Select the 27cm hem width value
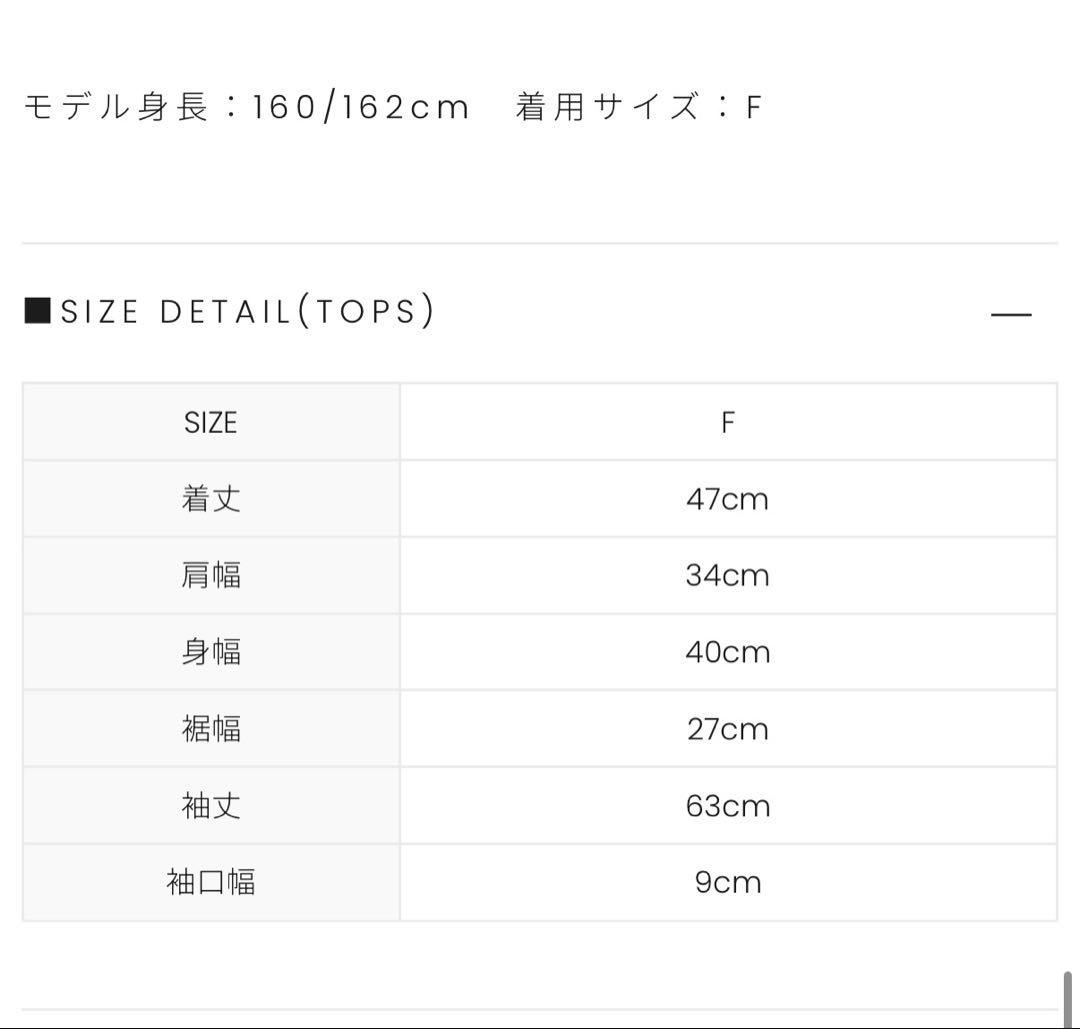This screenshot has width=1080, height=1029. (728, 729)
